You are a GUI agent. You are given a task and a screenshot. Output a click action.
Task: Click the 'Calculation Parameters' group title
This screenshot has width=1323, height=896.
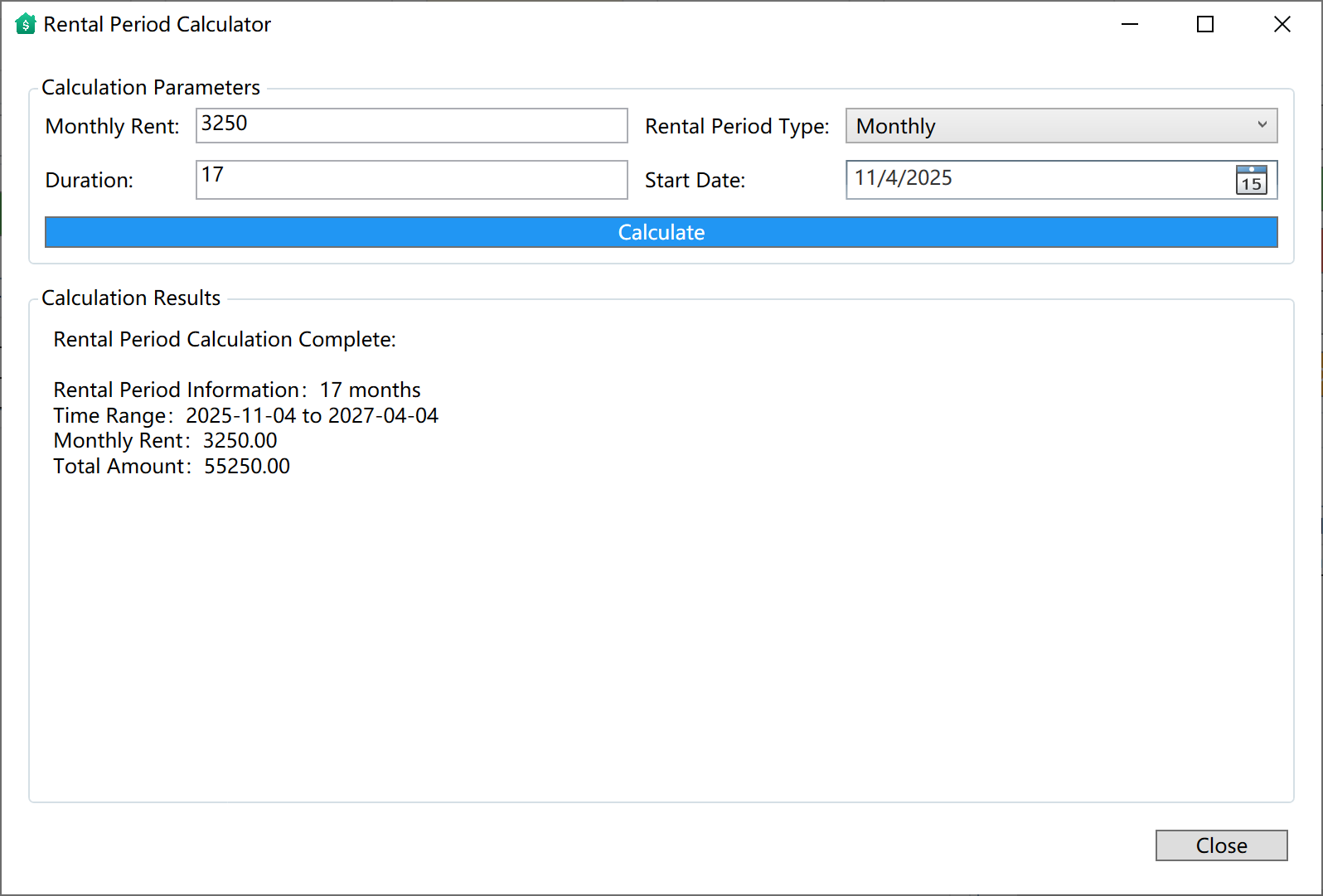click(151, 87)
